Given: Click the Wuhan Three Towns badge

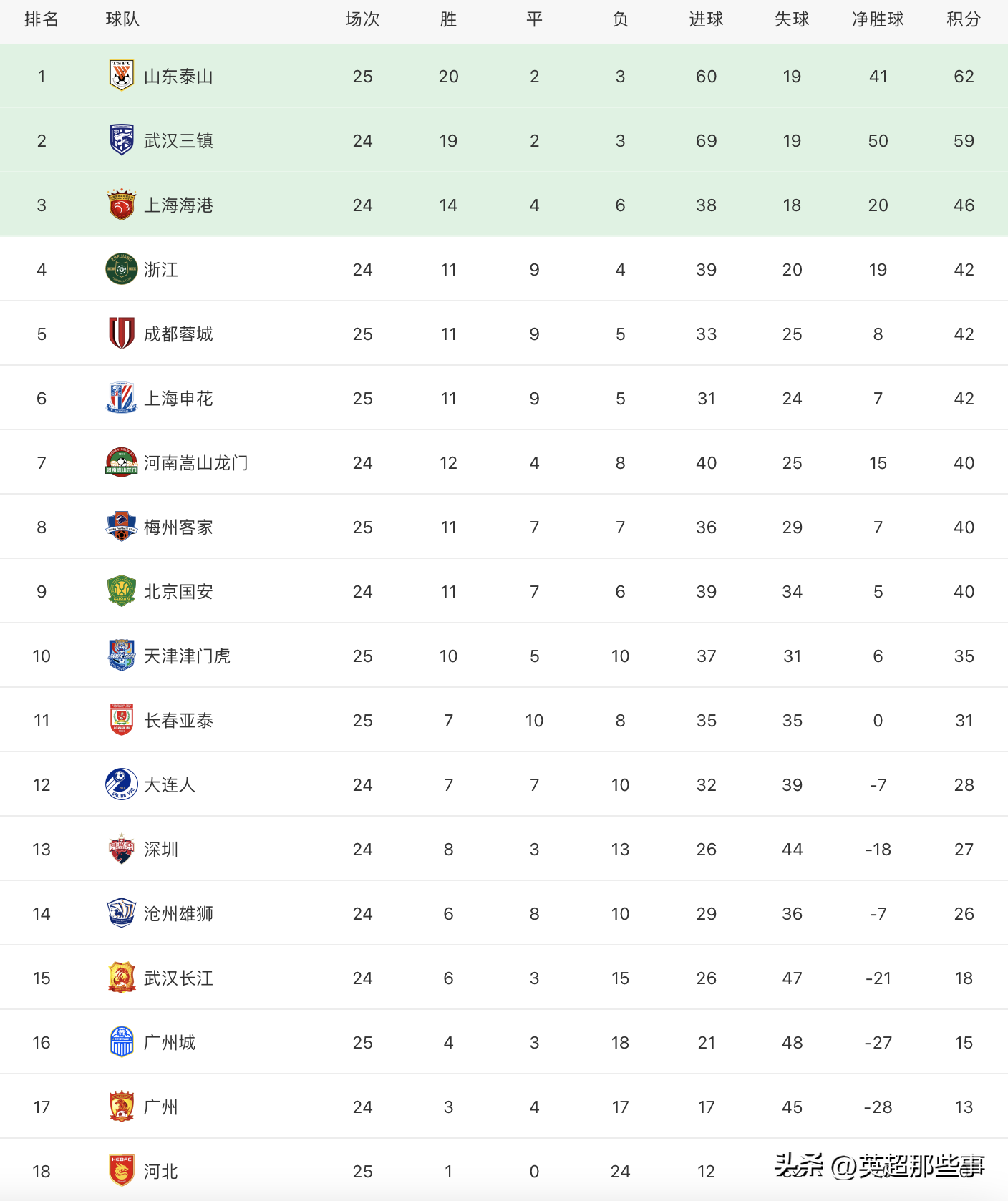Looking at the screenshot, I should (122, 140).
